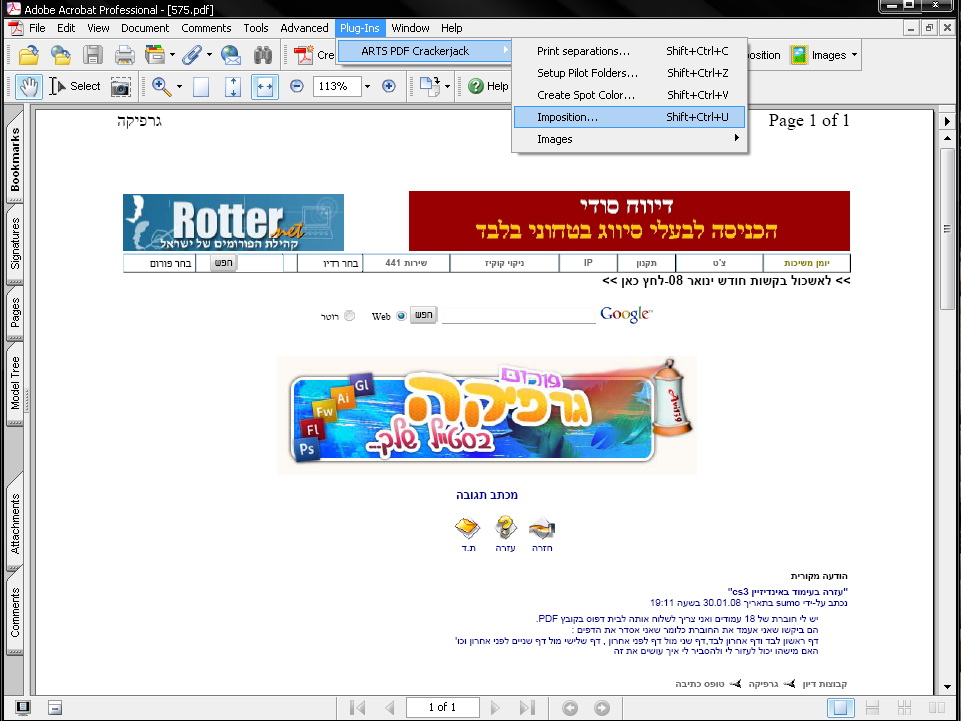Select the Hand tool

point(27,87)
